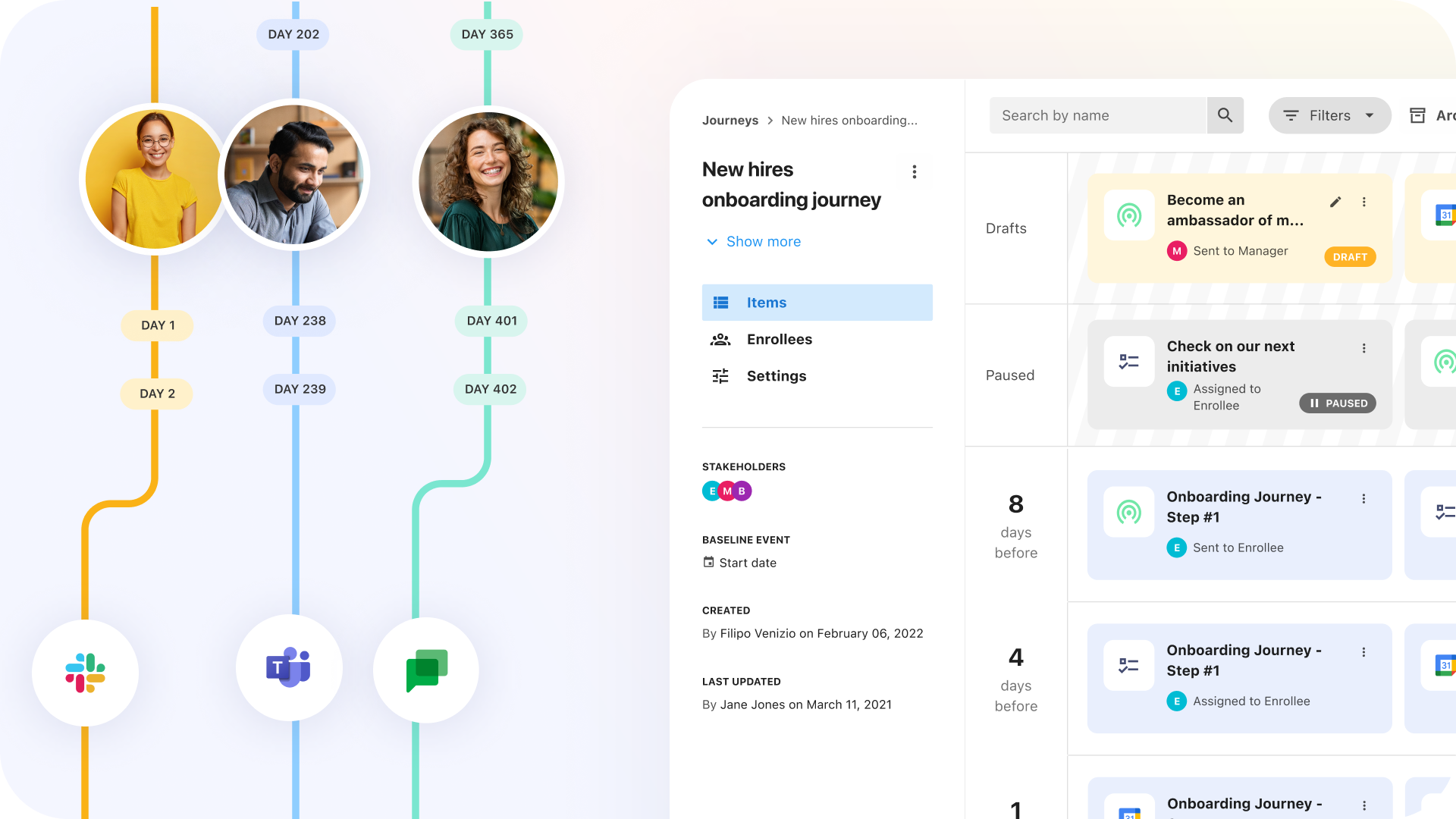Click E avatar on initiatives card

[1177, 391]
